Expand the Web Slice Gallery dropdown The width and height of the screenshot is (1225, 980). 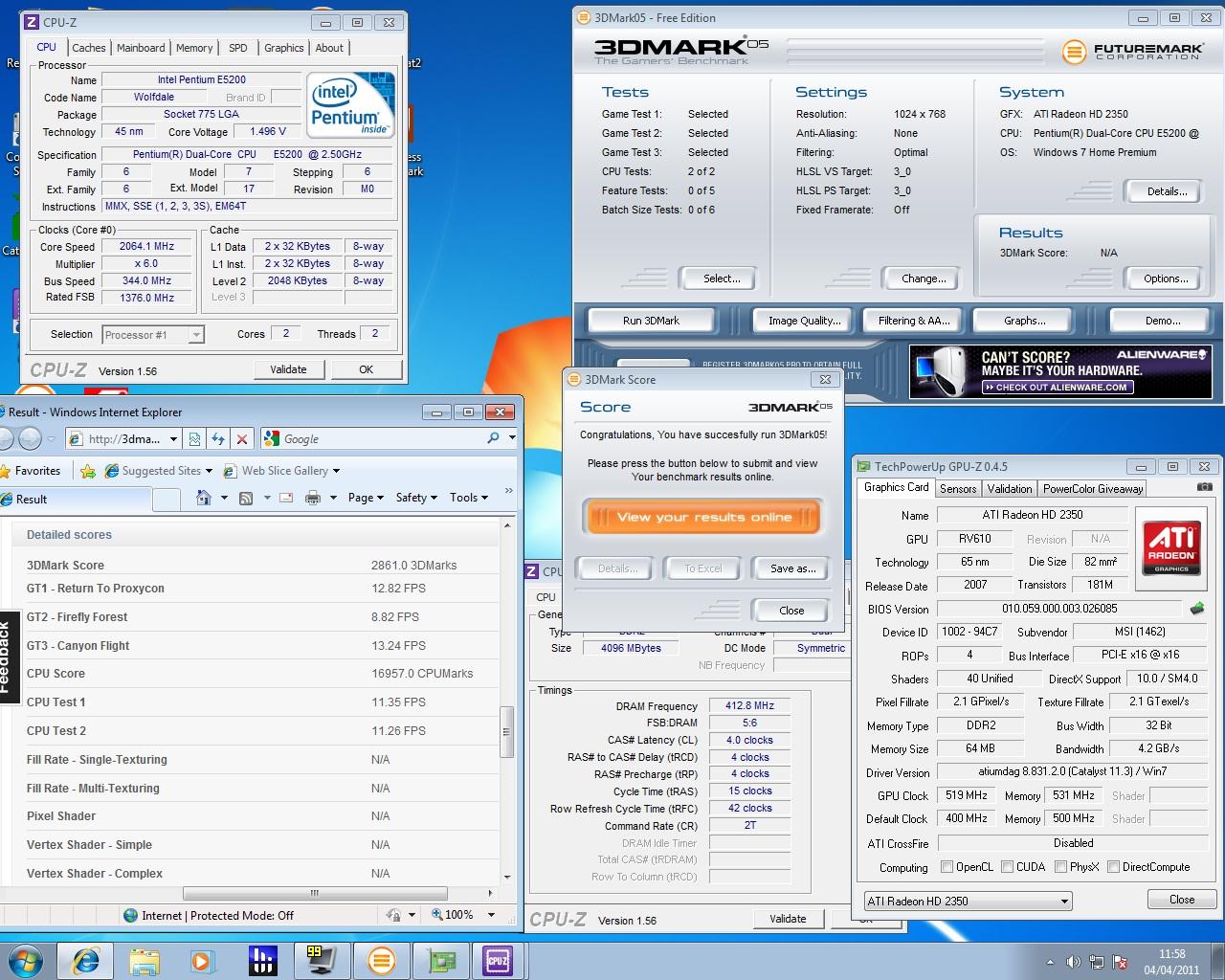pyautogui.click(x=336, y=471)
